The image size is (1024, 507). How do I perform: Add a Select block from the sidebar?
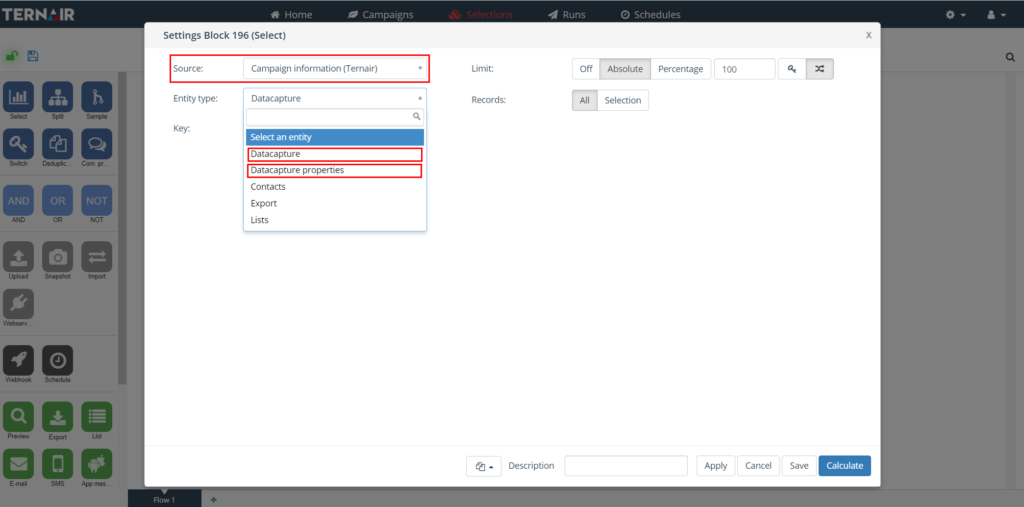pos(18,97)
